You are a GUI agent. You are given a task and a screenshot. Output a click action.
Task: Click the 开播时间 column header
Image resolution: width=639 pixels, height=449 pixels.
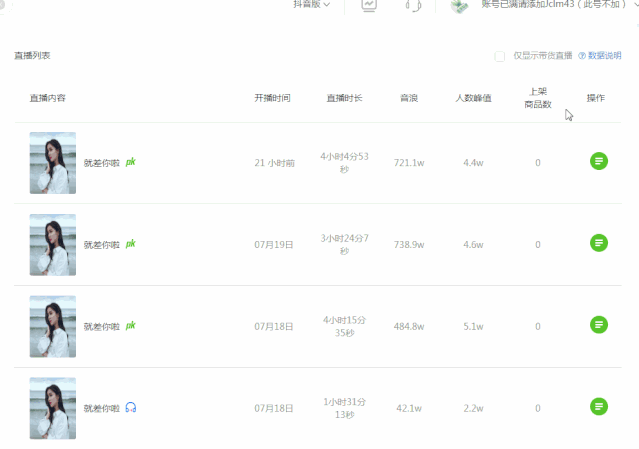click(x=273, y=98)
